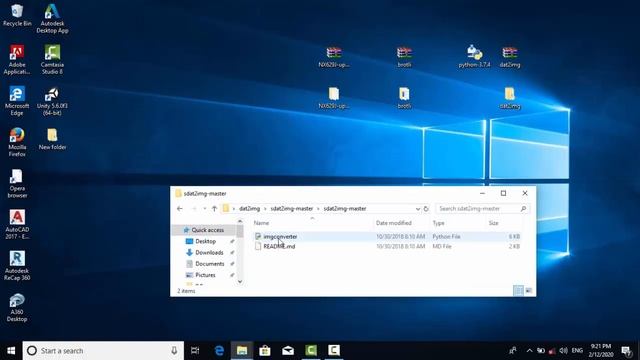Open Mail app from taskbar
Image resolution: width=640 pixels, height=360 pixels.
click(288, 351)
